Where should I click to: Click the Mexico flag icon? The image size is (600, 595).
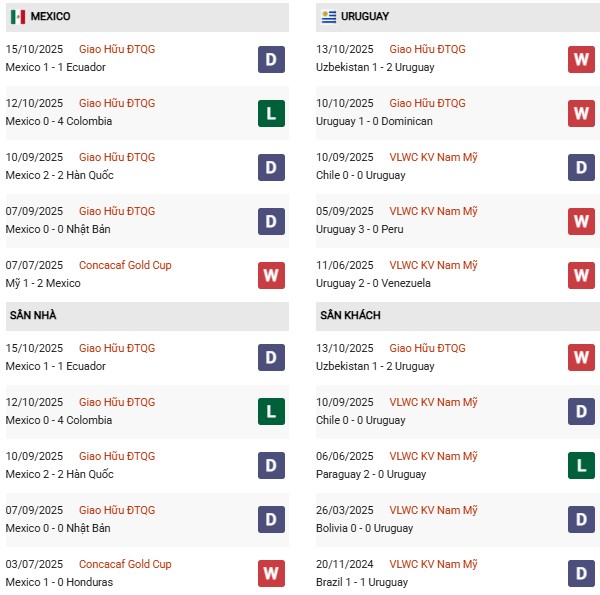pyautogui.click(x=17, y=17)
